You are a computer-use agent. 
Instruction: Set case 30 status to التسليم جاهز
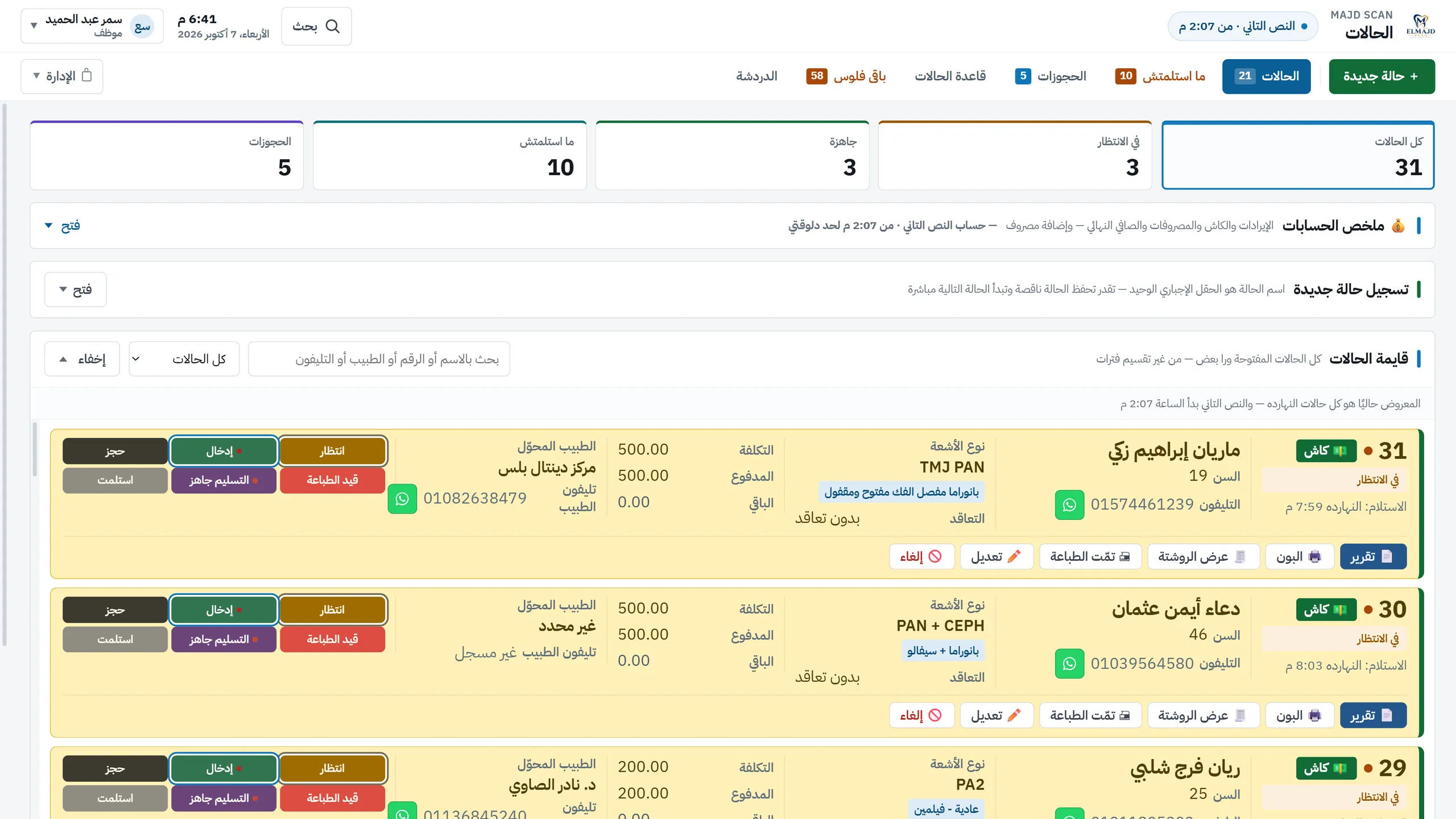(x=224, y=639)
